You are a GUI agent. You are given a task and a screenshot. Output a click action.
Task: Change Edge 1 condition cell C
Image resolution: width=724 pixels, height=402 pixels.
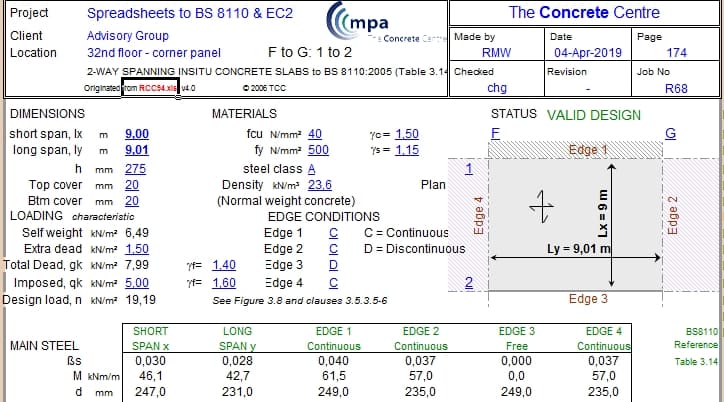pyautogui.click(x=333, y=233)
